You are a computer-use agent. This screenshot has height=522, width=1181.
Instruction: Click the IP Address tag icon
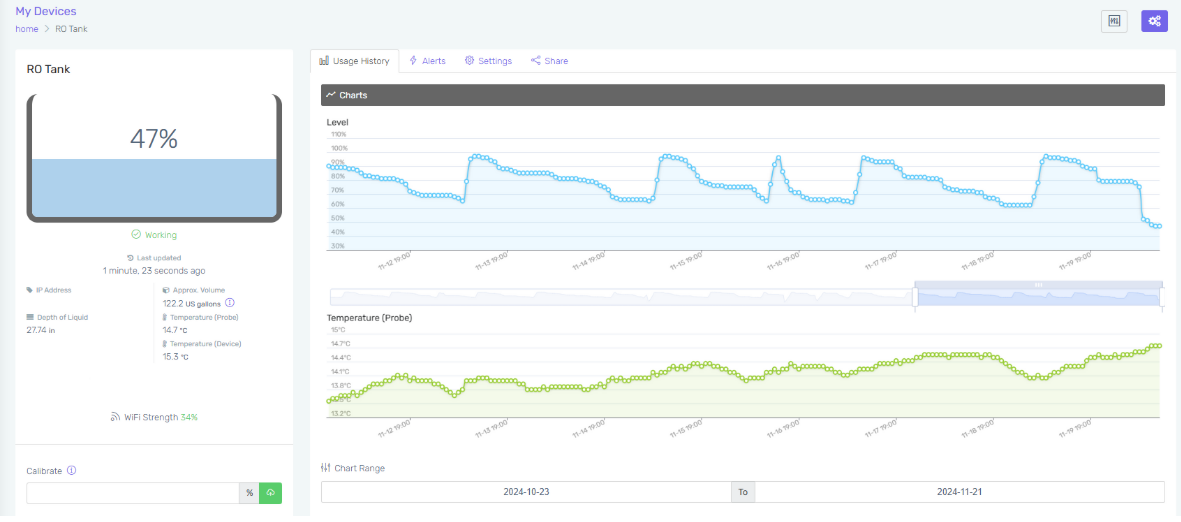29,289
